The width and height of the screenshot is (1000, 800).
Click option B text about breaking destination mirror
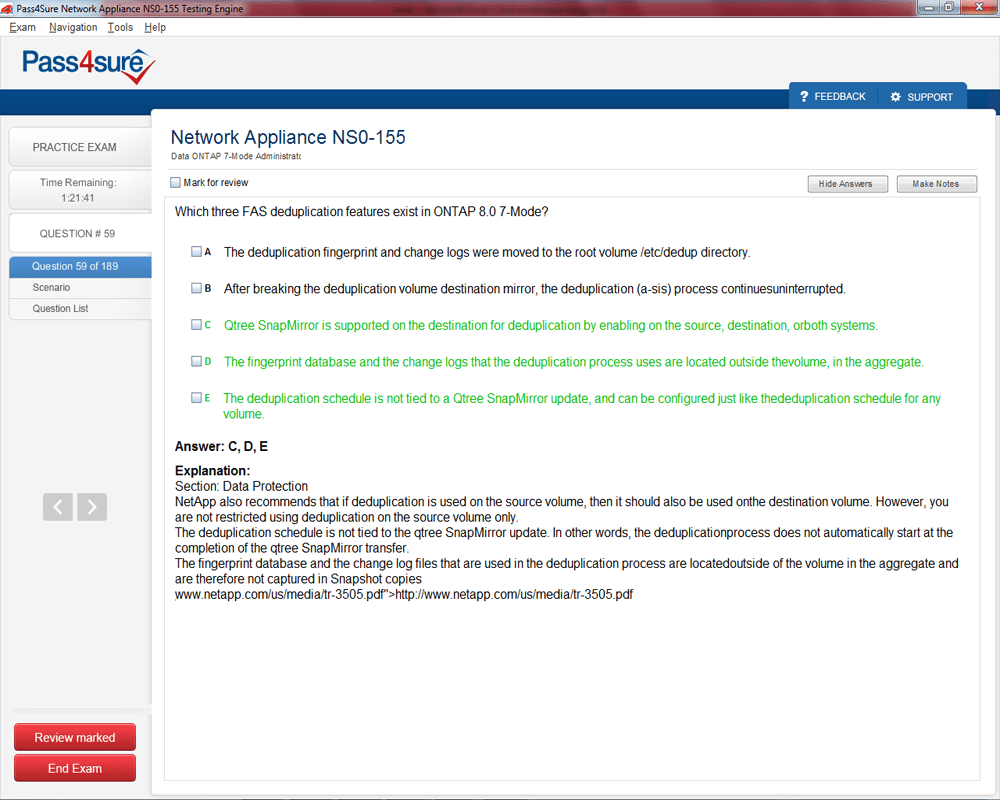(534, 289)
